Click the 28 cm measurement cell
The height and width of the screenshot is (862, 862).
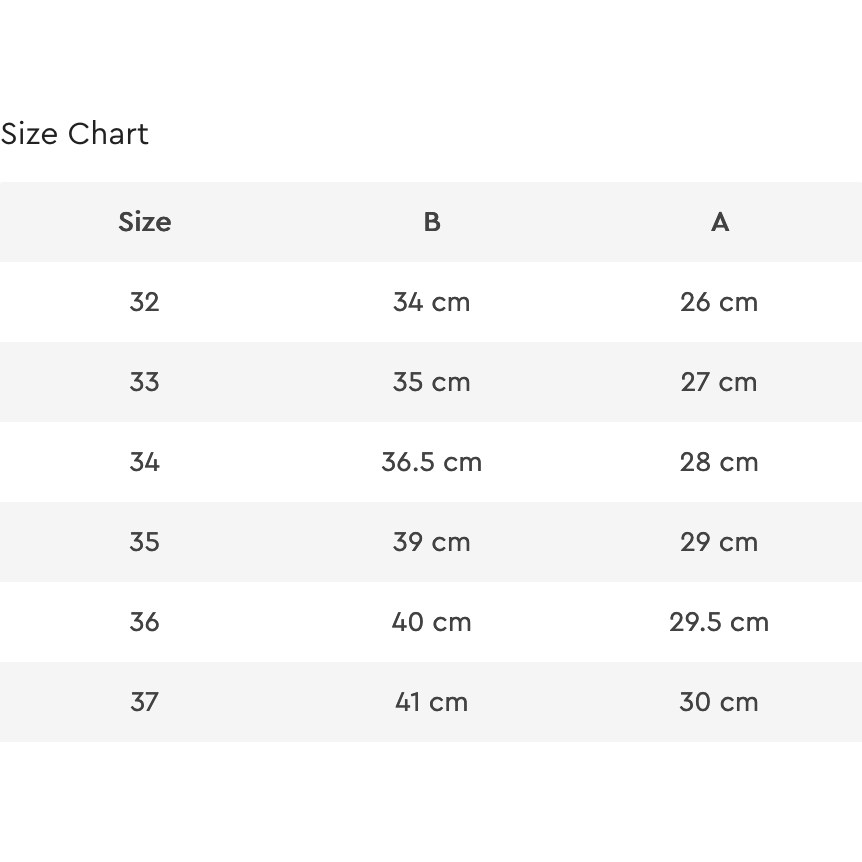coord(719,462)
